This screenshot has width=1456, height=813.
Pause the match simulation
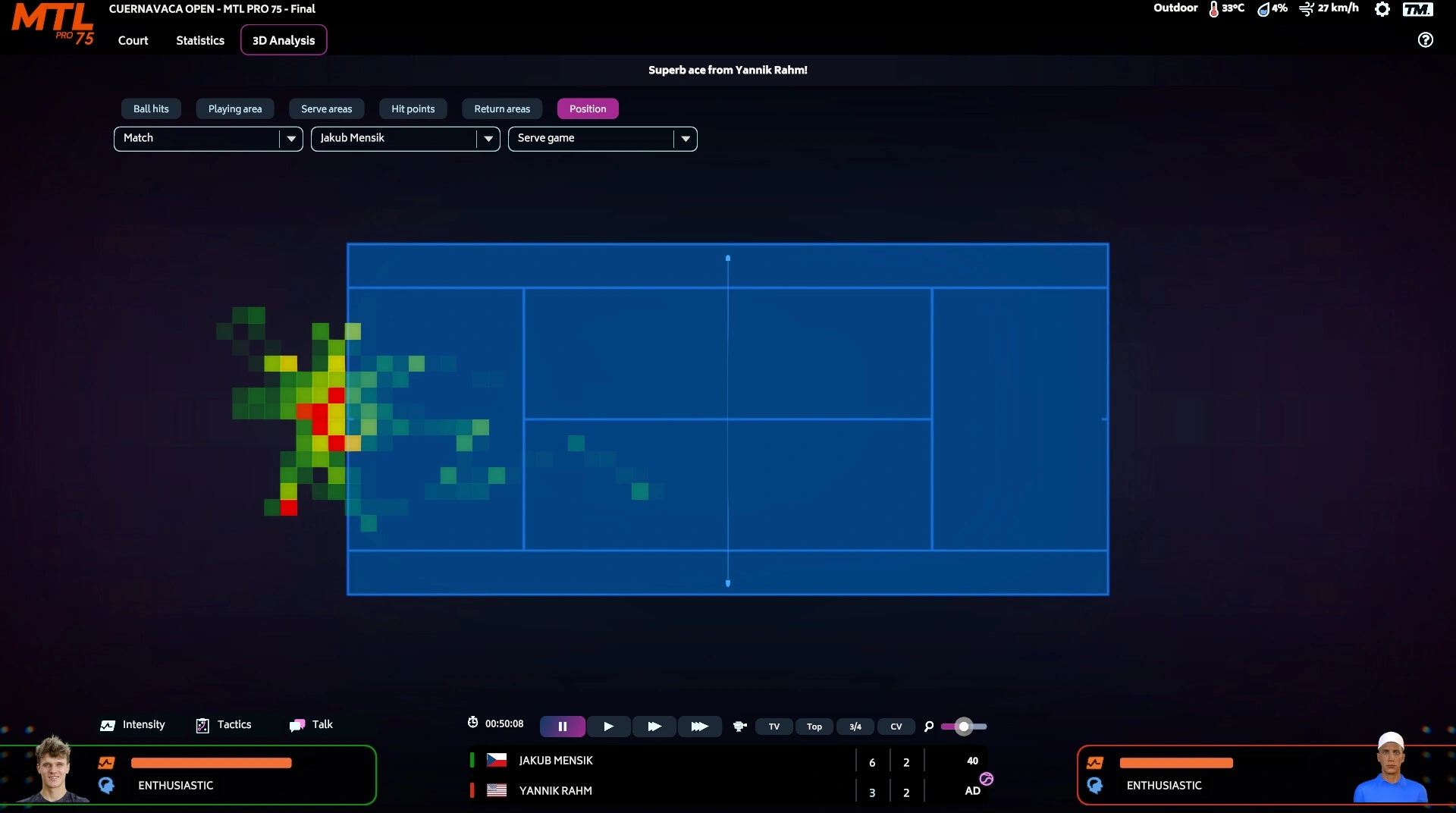[562, 727]
